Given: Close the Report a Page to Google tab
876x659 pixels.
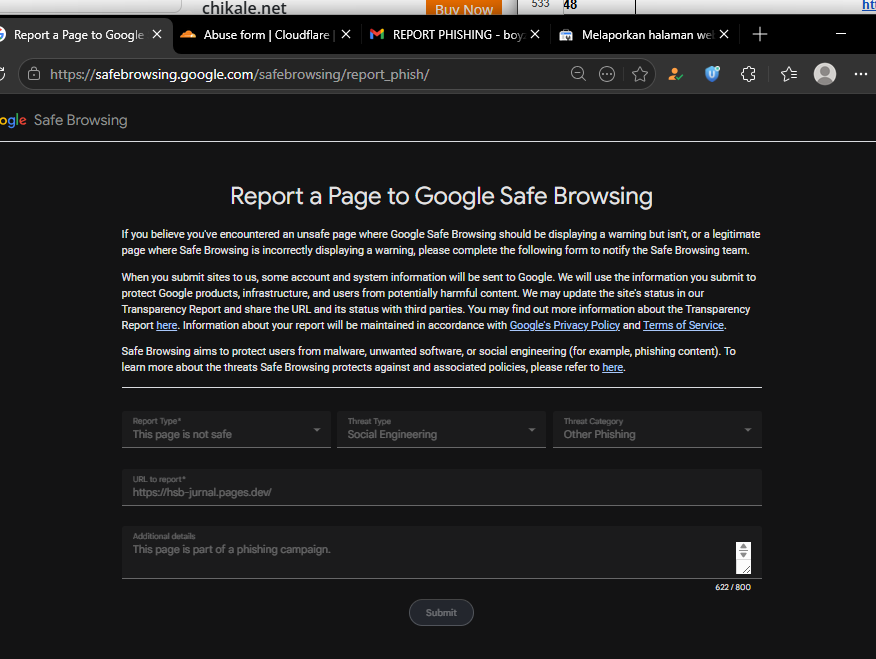Looking at the screenshot, I should [157, 34].
